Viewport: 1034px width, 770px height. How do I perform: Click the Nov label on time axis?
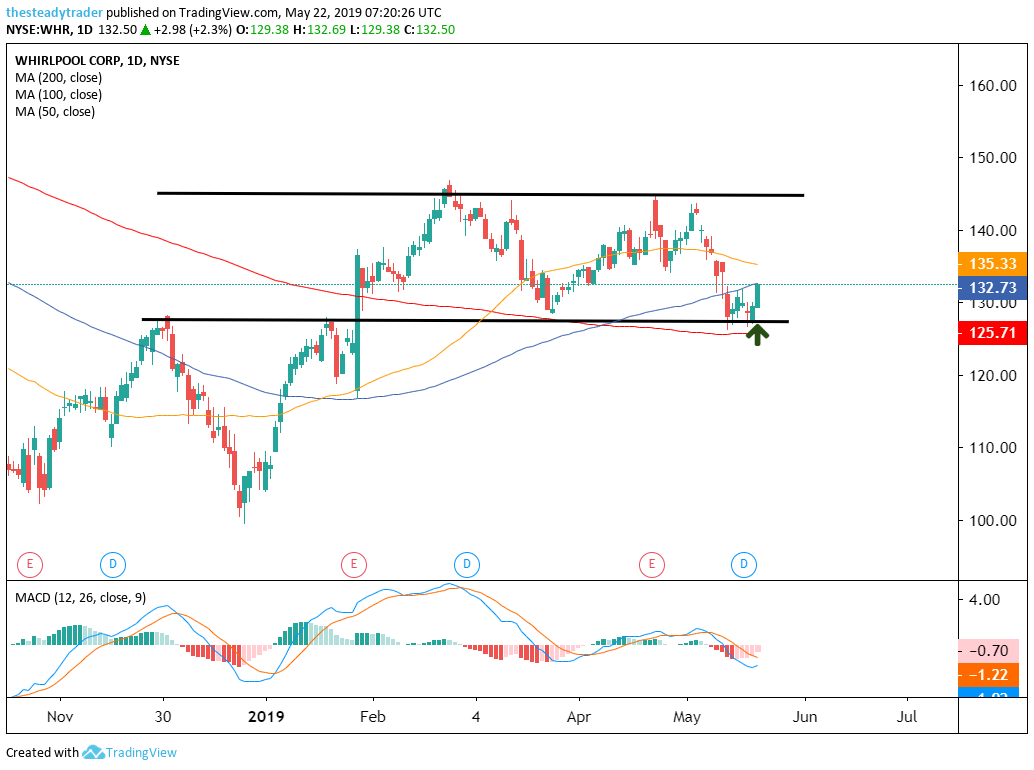pyautogui.click(x=60, y=717)
